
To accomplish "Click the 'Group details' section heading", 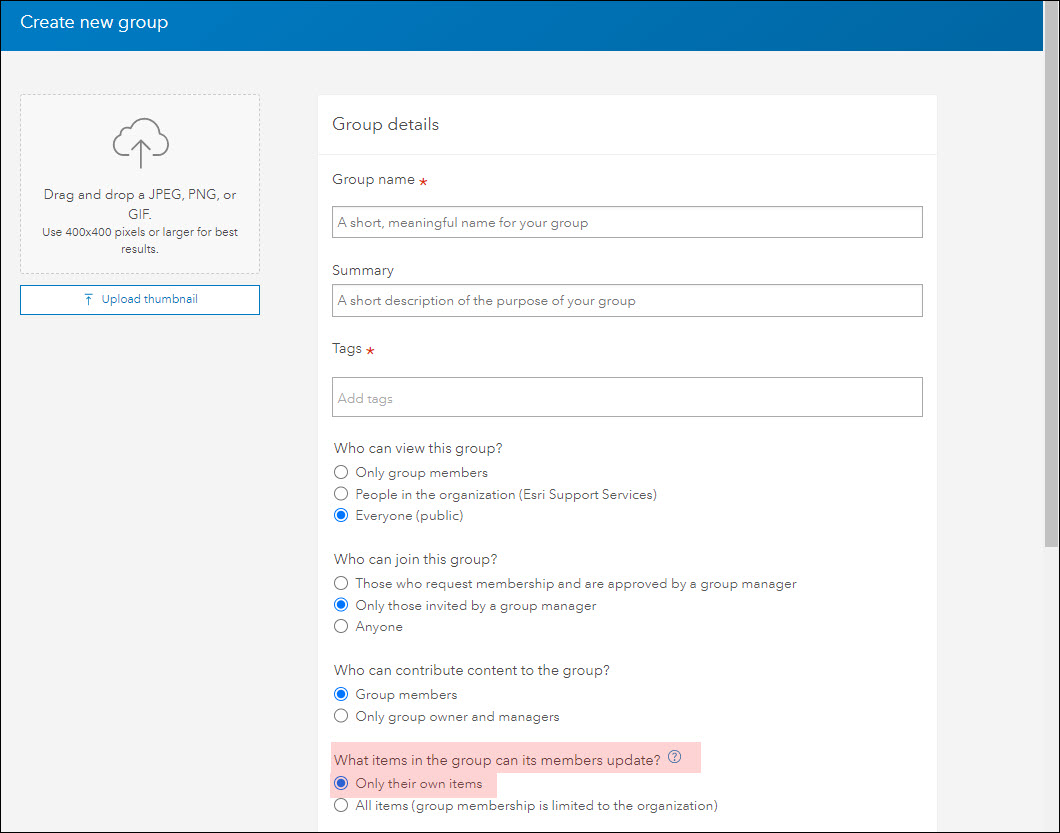I will [385, 124].
